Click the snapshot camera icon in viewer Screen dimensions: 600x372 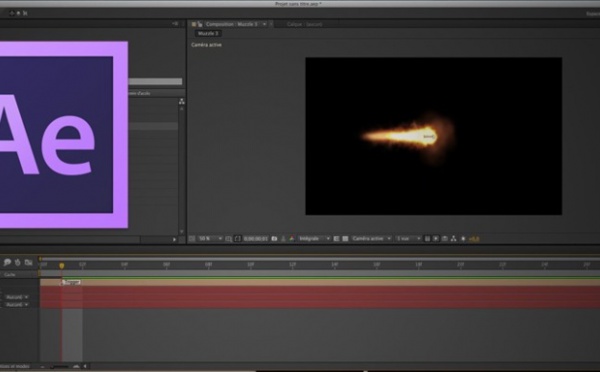(x=274, y=238)
